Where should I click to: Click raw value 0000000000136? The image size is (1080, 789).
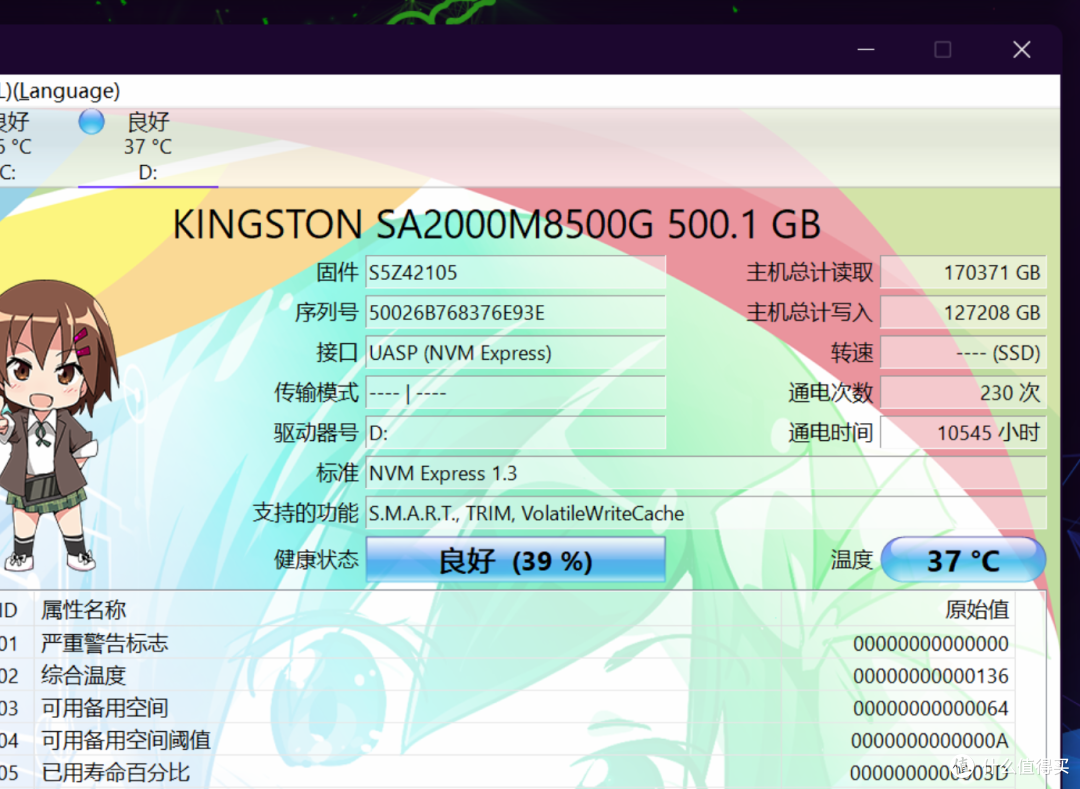pos(931,676)
